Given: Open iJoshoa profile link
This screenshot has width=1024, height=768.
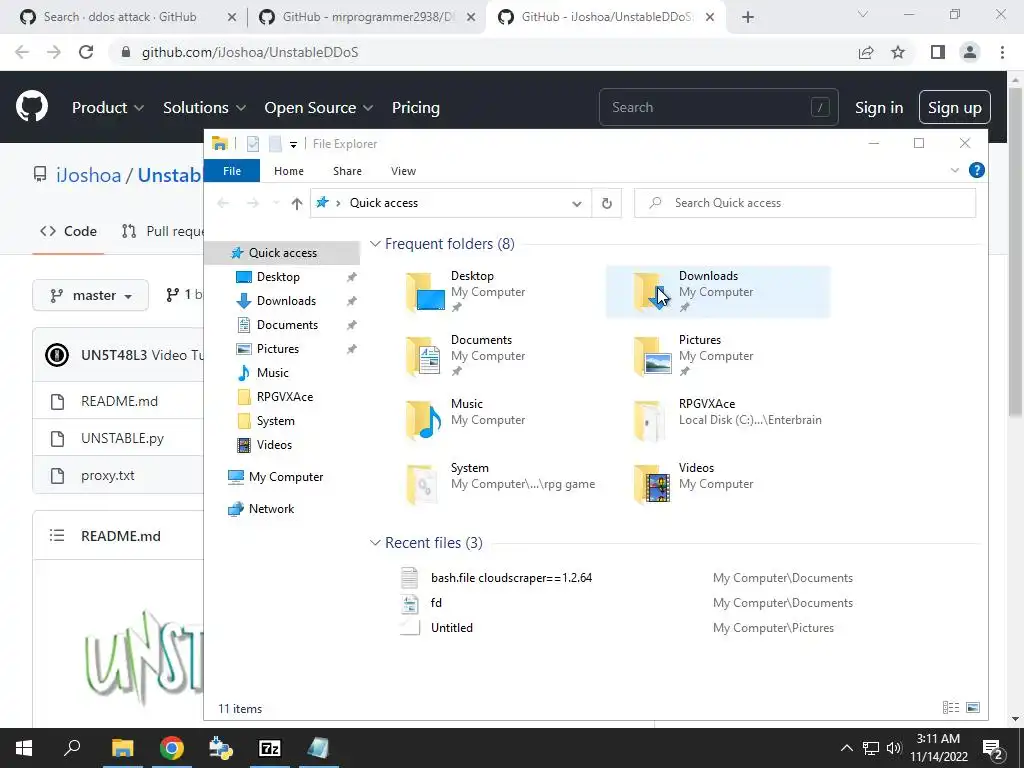Looking at the screenshot, I should tap(88, 175).
